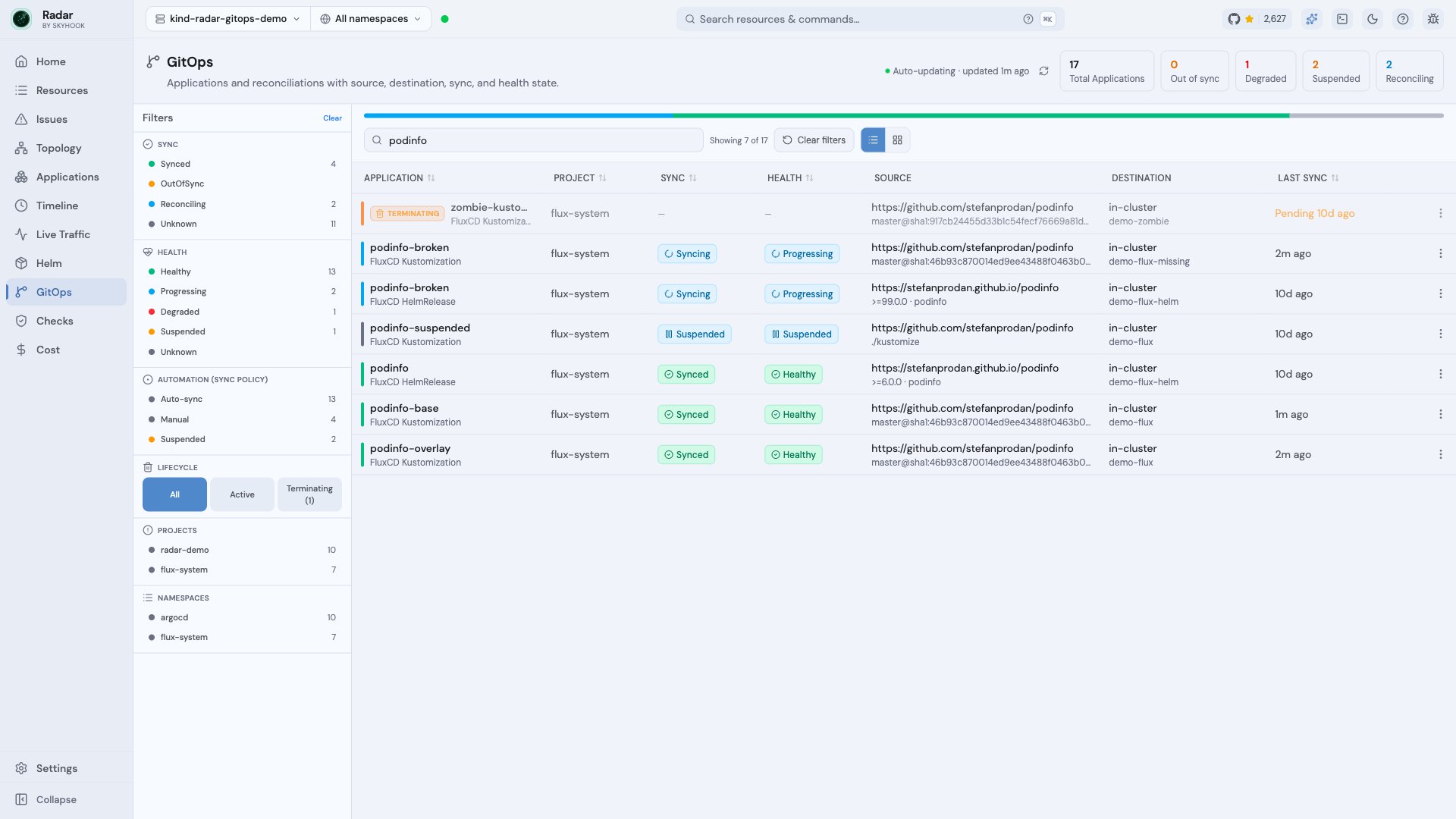Open Issues in sidebar
The image size is (1456, 819).
pyautogui.click(x=66, y=119)
